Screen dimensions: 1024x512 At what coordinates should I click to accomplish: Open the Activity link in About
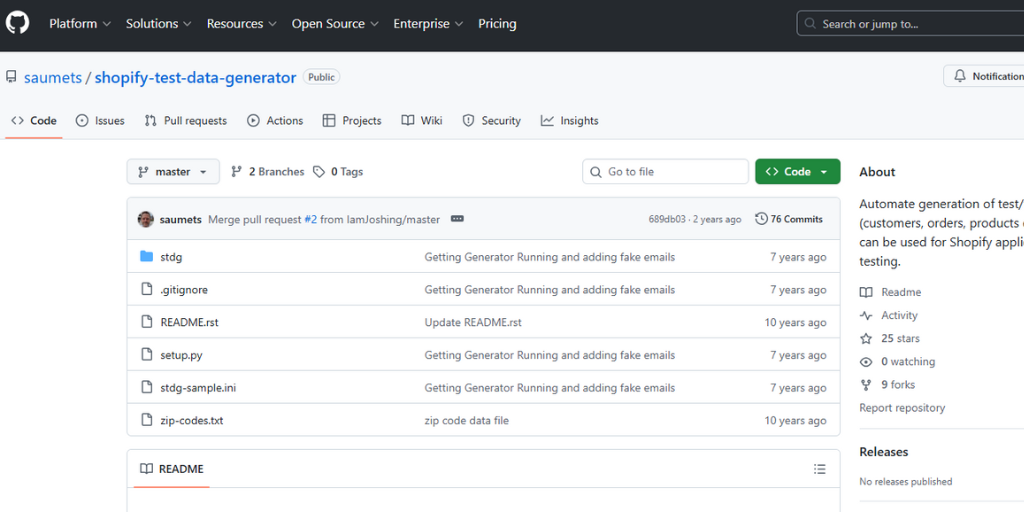(889, 315)
